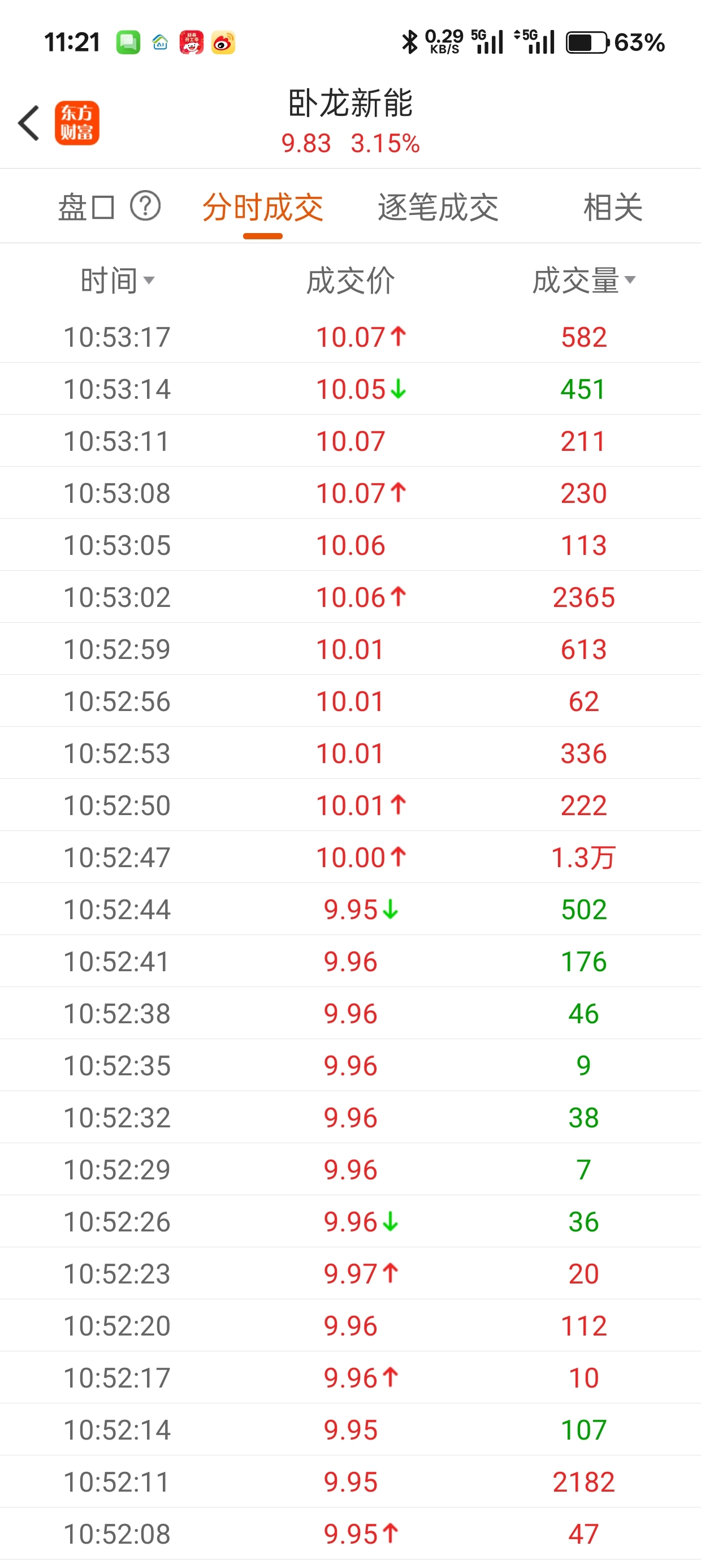Select the 分时成交 tab

(263, 207)
